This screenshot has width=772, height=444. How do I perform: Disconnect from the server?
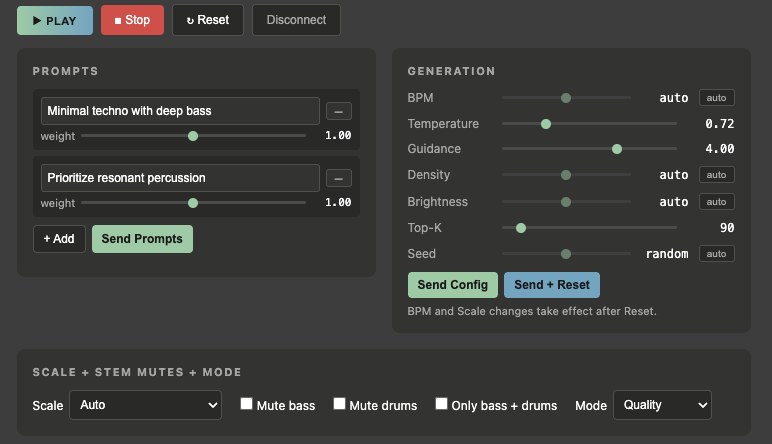296,20
